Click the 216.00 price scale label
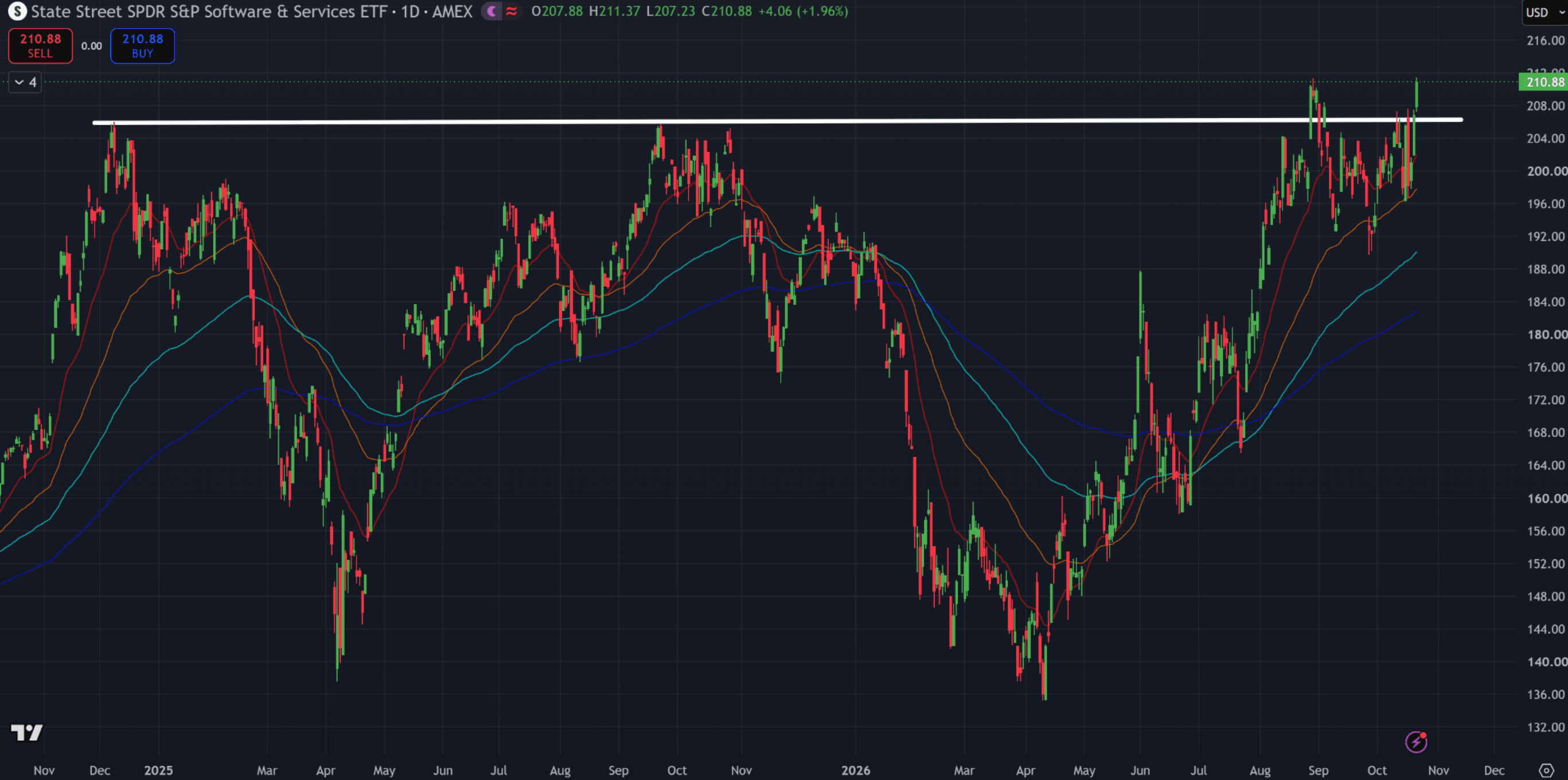This screenshot has height=780, width=1568. click(x=1545, y=40)
